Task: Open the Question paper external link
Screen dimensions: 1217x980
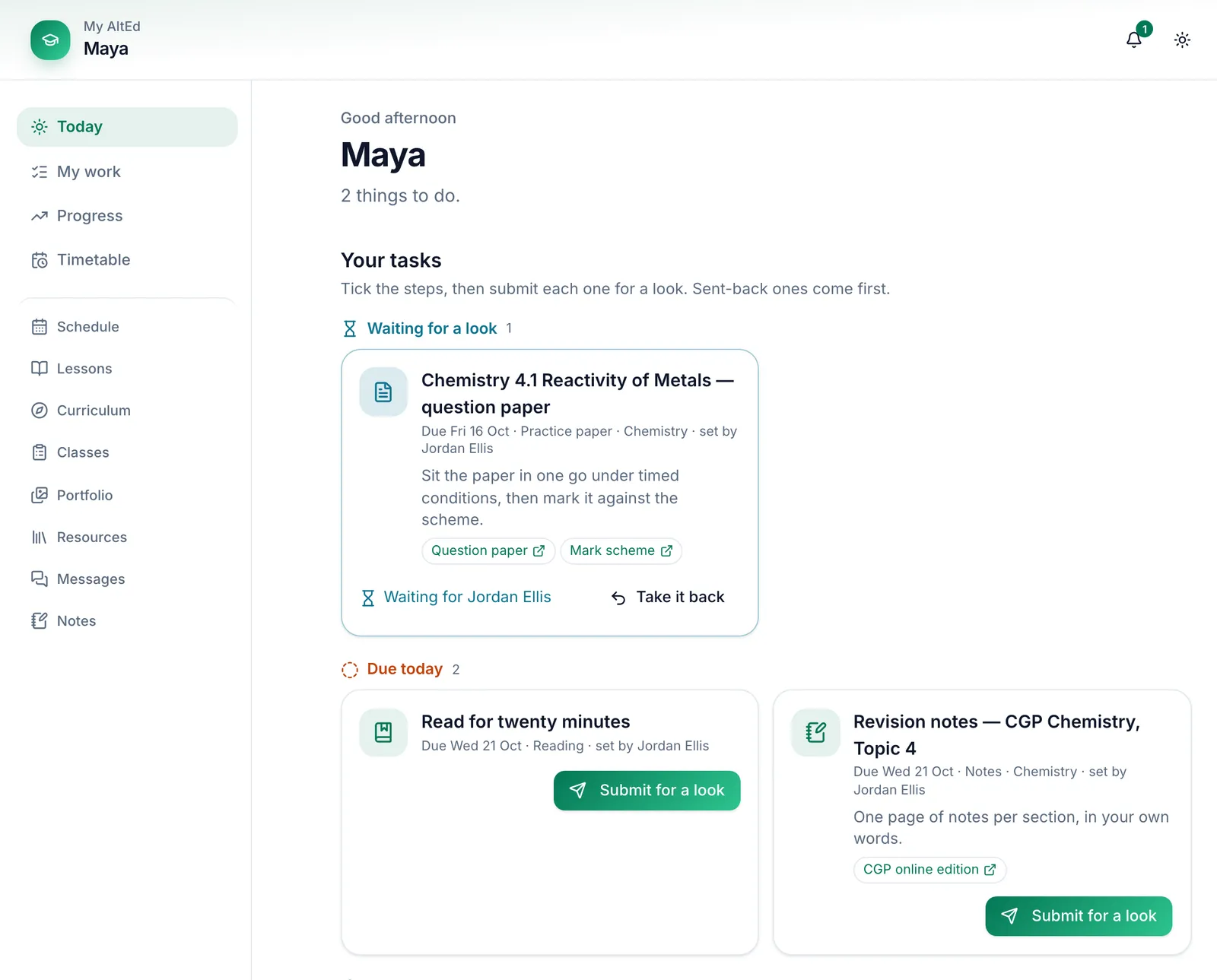Action: pyautogui.click(x=488, y=550)
